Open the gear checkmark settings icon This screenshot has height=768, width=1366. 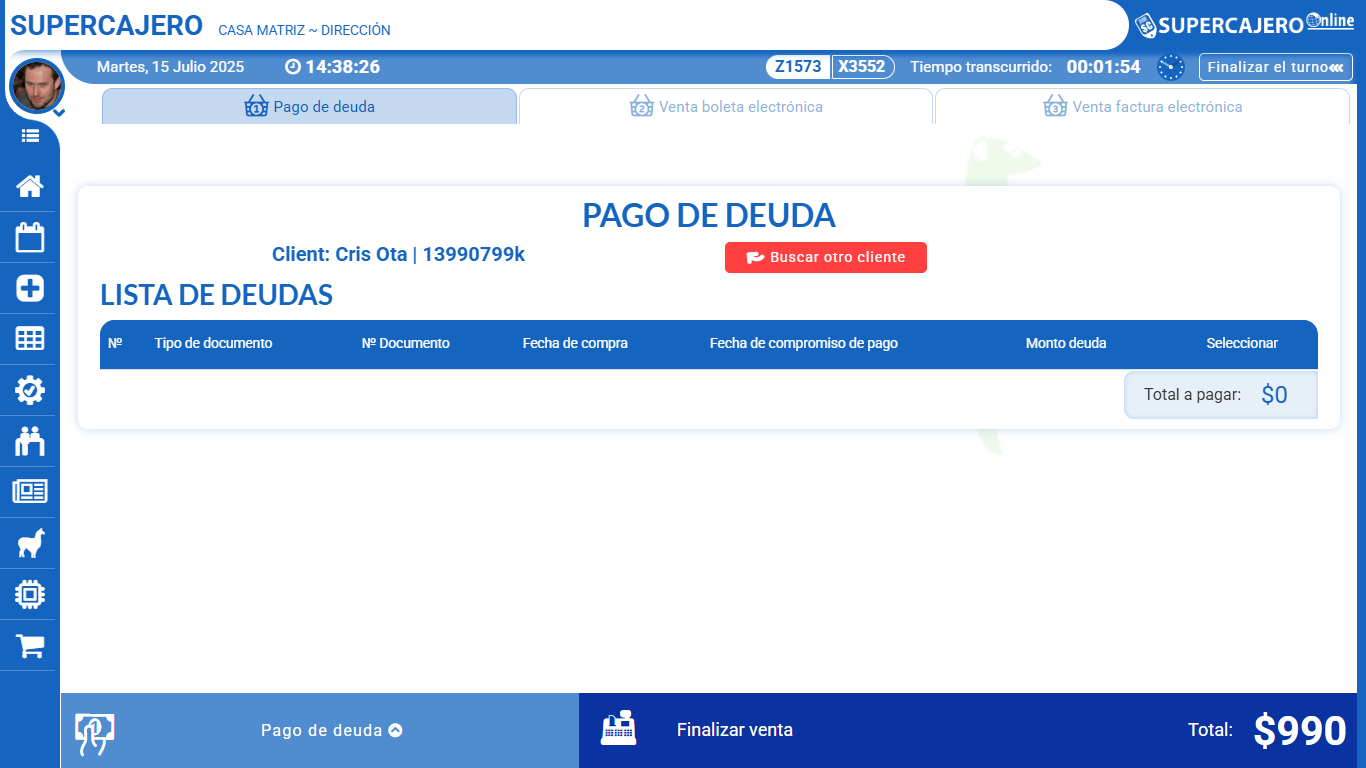tap(30, 390)
